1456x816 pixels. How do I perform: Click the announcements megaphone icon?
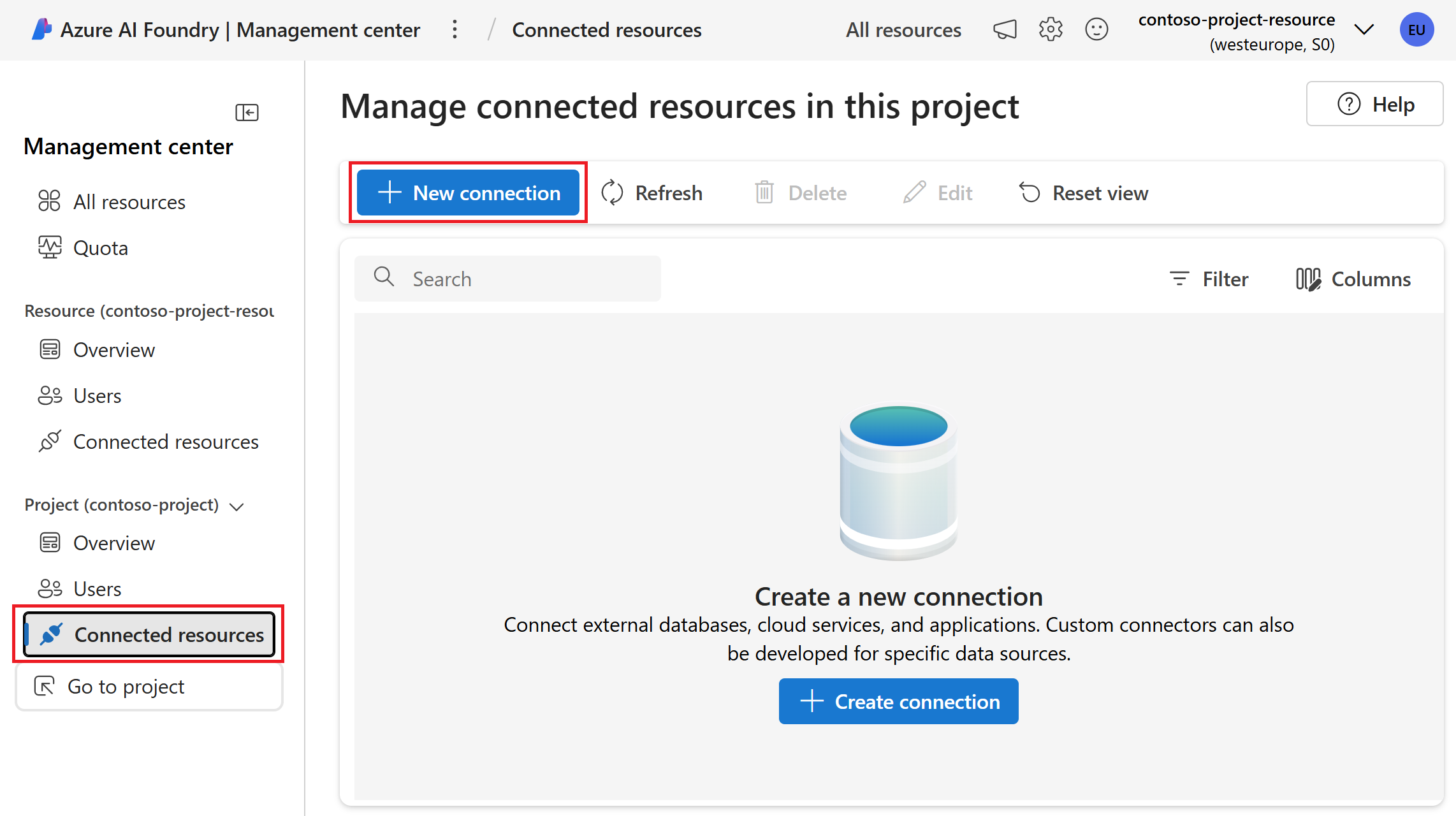pos(1005,29)
